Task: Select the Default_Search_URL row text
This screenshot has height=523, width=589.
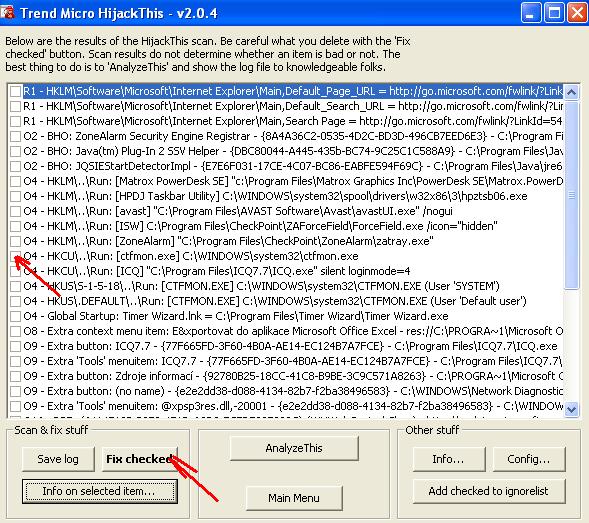Action: pyautogui.click(x=293, y=106)
